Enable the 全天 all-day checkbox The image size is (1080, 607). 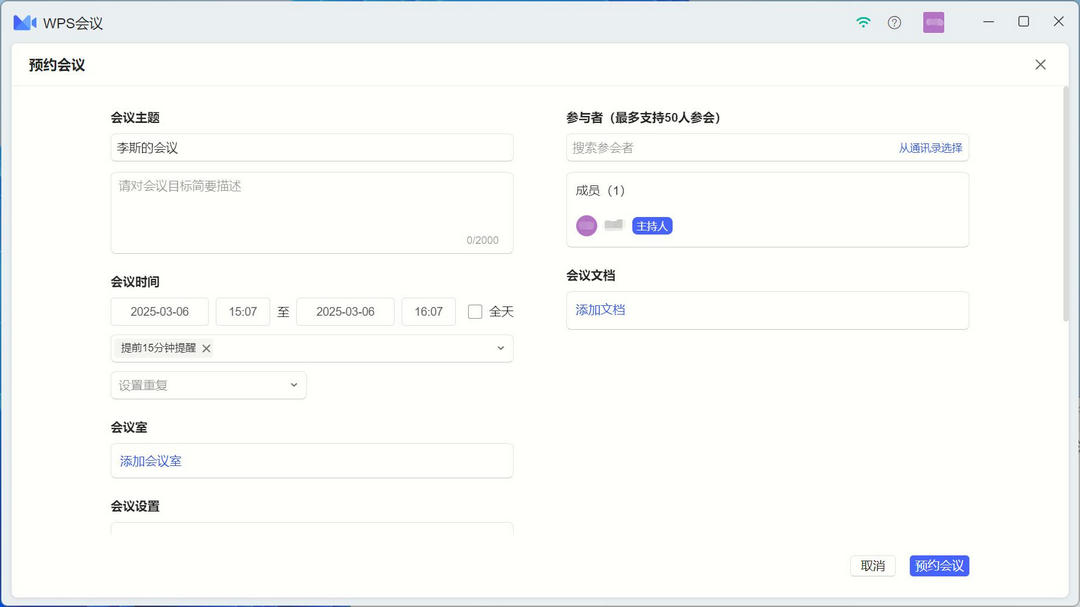coord(475,311)
